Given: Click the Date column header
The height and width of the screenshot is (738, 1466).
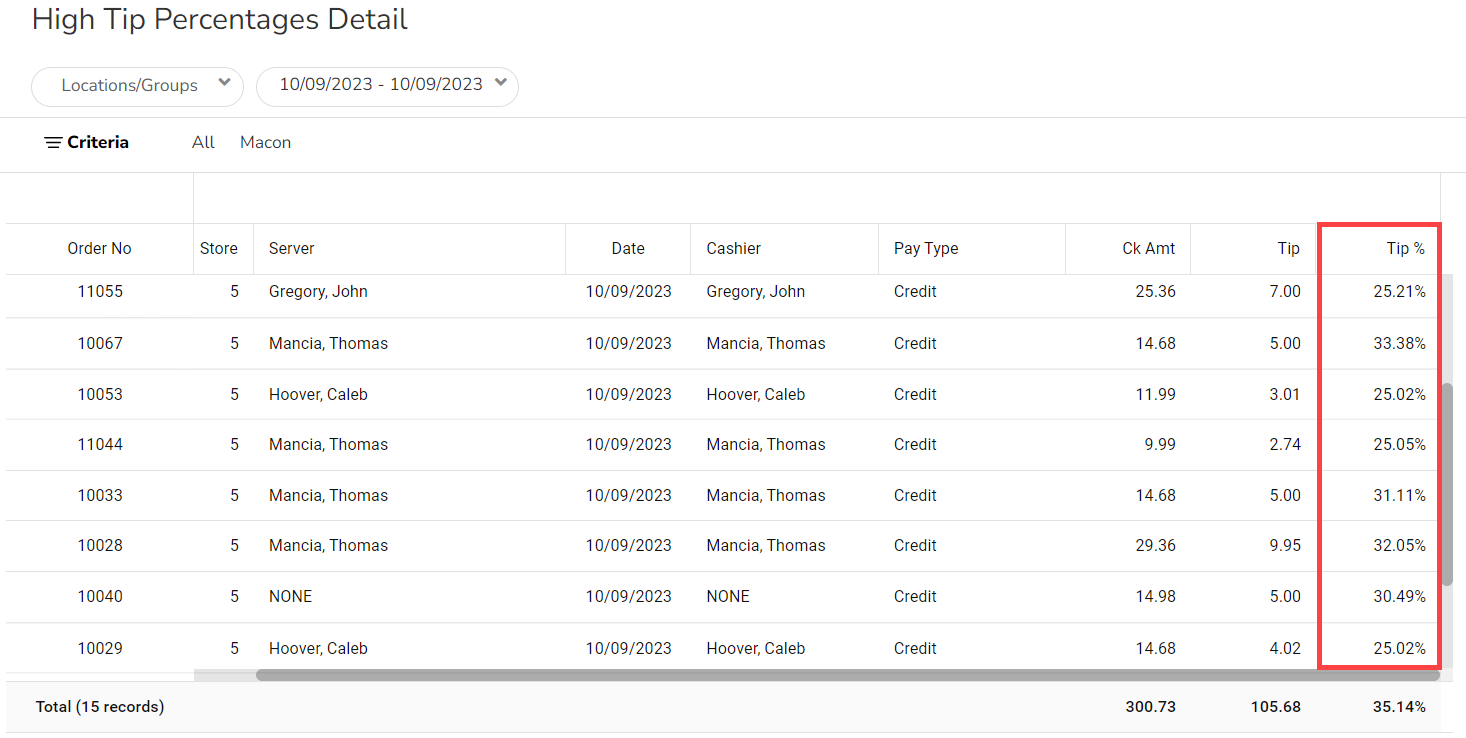Looking at the screenshot, I should [628, 249].
